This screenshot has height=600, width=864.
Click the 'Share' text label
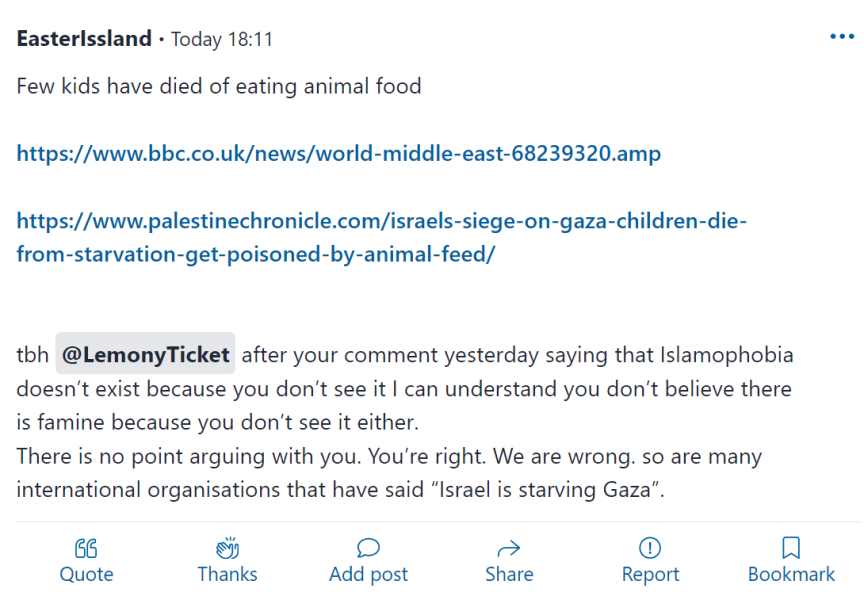pyautogui.click(x=509, y=575)
